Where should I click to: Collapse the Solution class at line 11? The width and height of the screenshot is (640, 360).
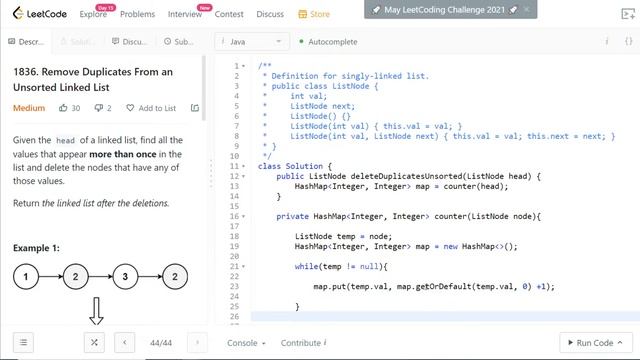point(244,166)
